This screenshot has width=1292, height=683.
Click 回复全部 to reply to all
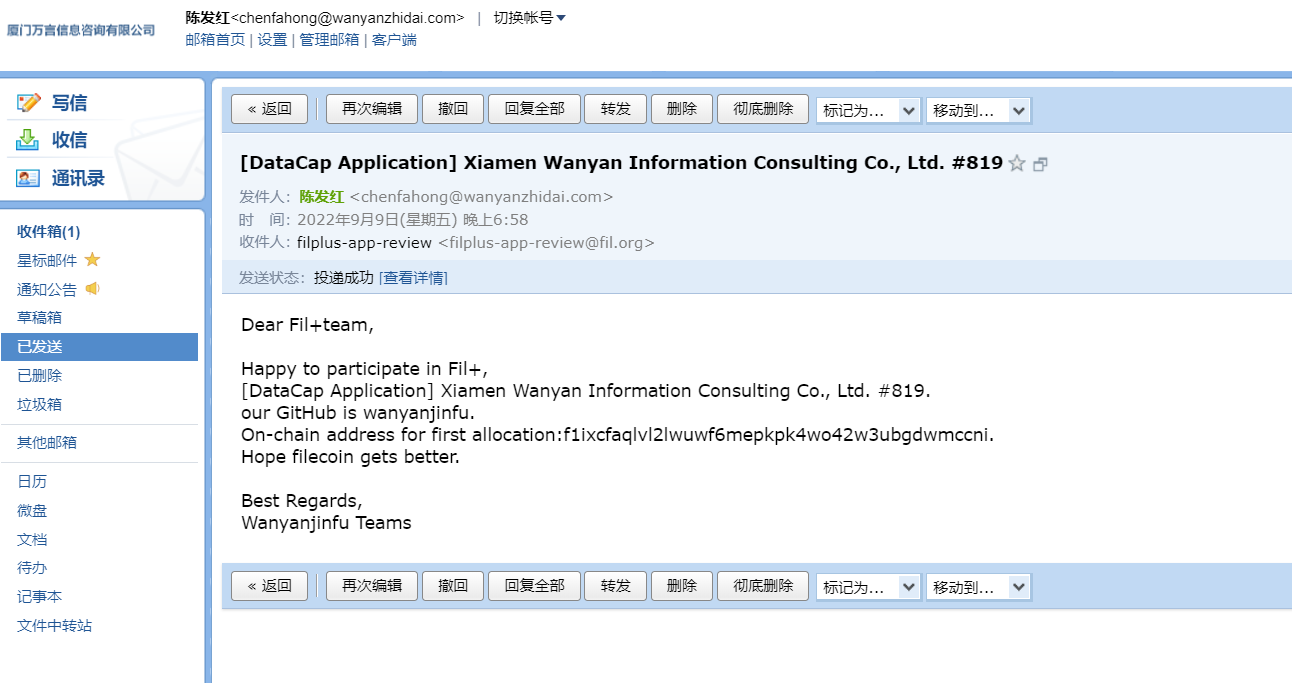pos(534,108)
